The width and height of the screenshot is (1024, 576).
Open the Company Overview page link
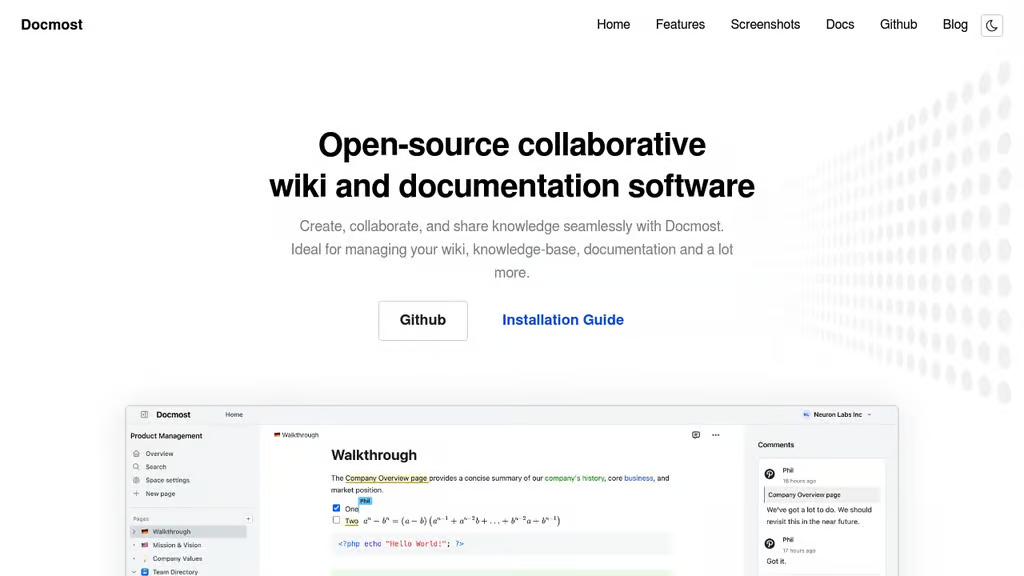pyautogui.click(x=386, y=478)
